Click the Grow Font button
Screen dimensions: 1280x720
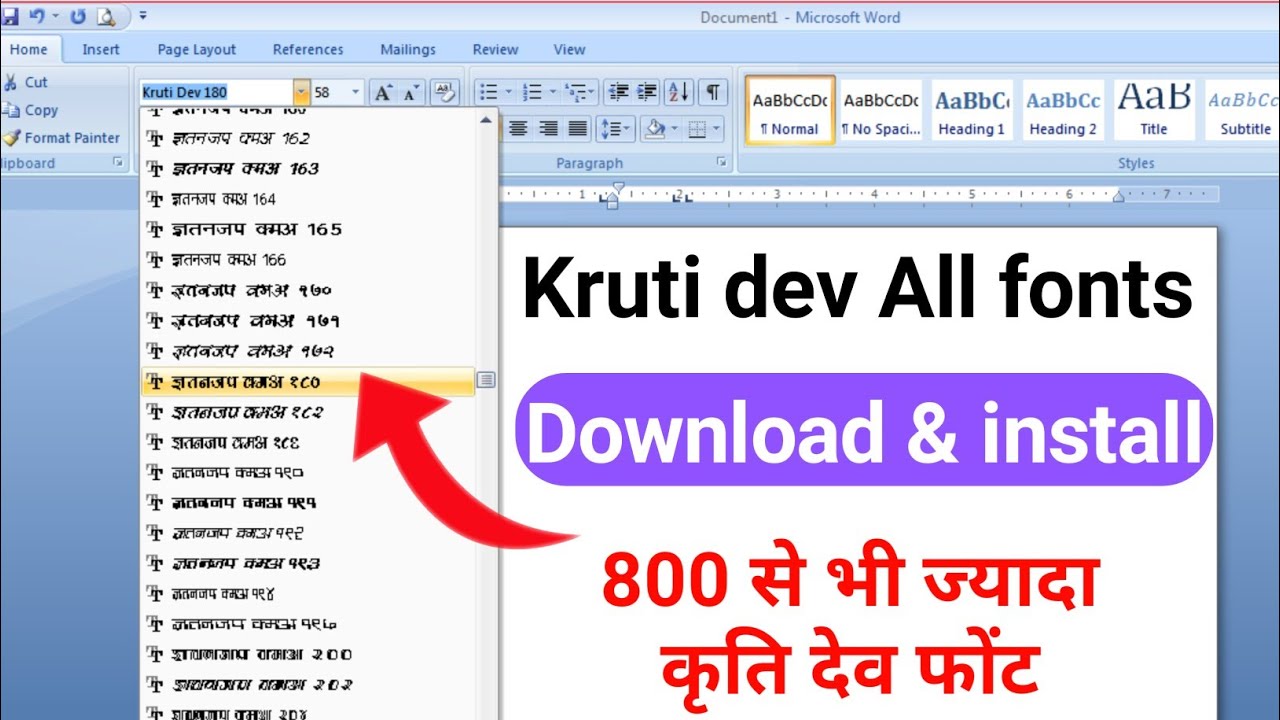coord(383,92)
